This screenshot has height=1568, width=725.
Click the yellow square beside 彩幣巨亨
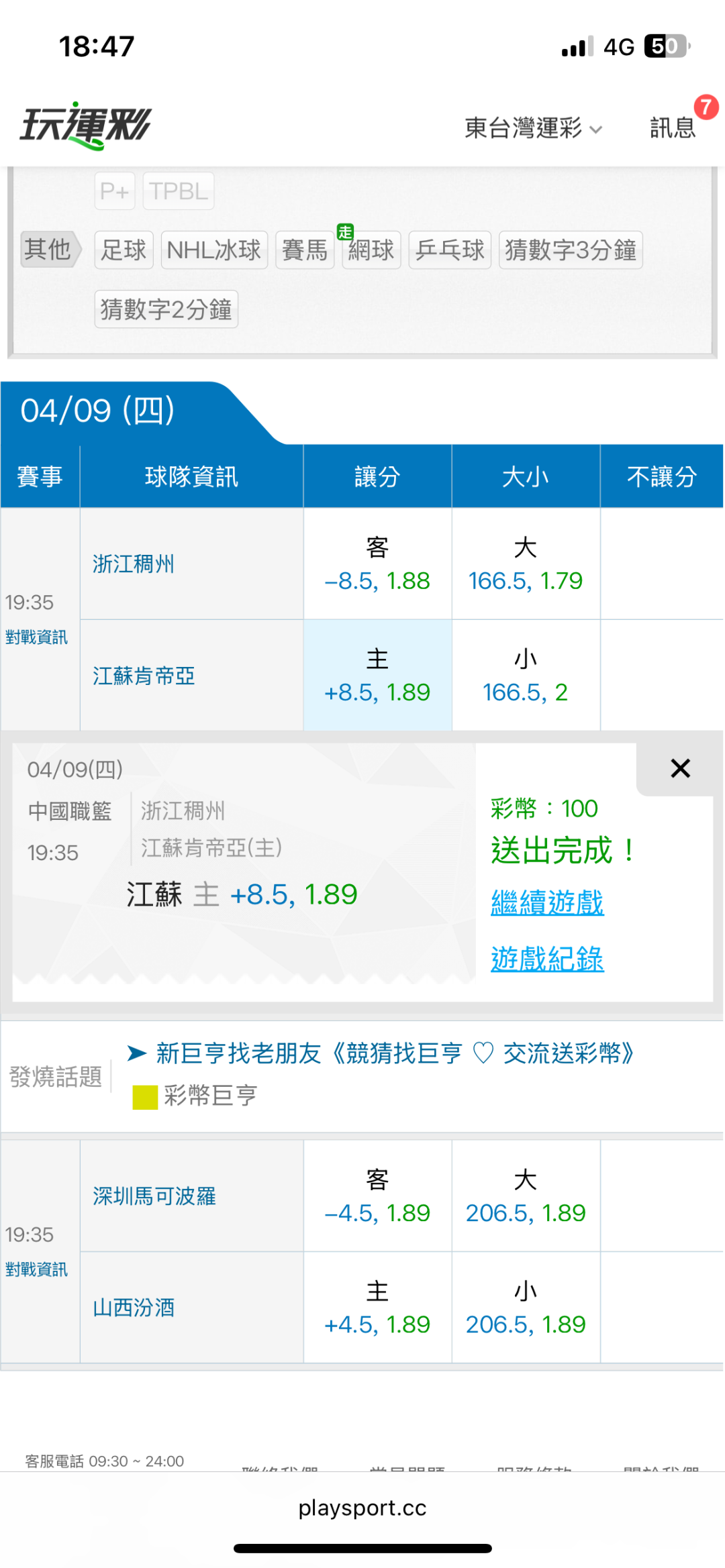(x=145, y=1097)
